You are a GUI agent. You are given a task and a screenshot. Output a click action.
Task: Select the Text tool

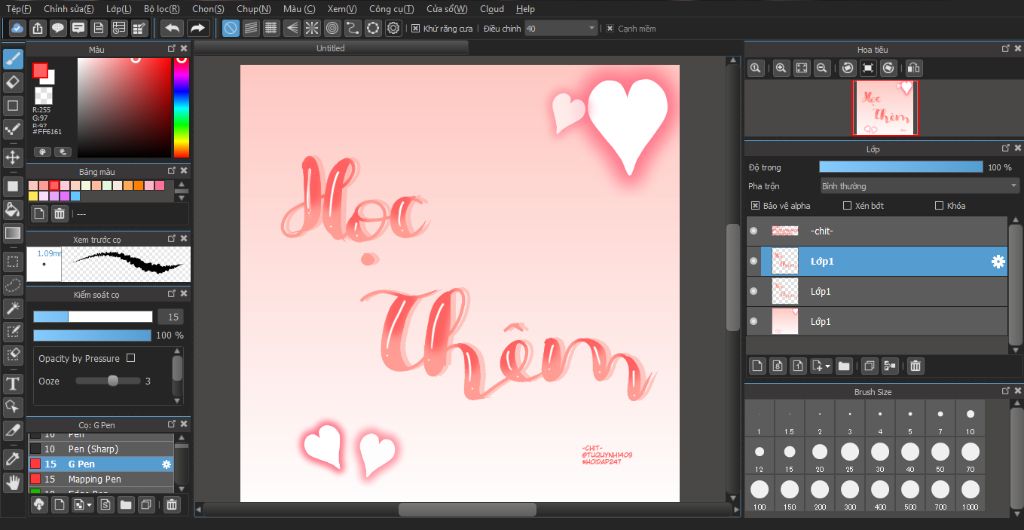13,383
